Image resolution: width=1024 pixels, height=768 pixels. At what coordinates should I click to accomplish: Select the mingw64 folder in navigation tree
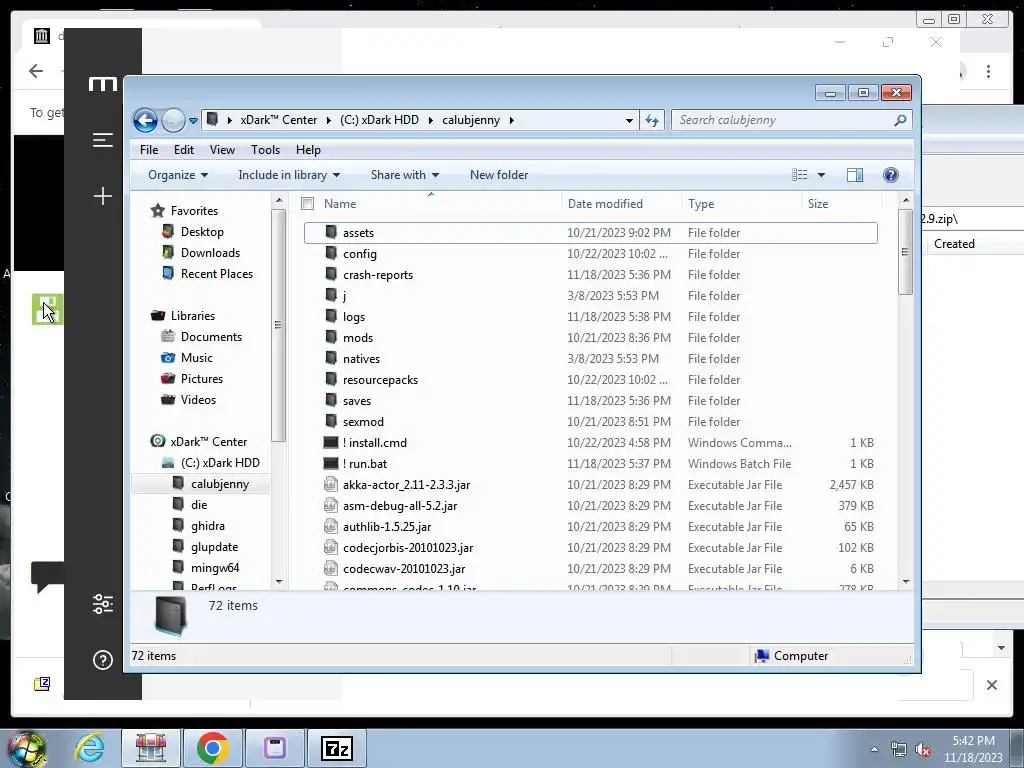pyautogui.click(x=215, y=568)
